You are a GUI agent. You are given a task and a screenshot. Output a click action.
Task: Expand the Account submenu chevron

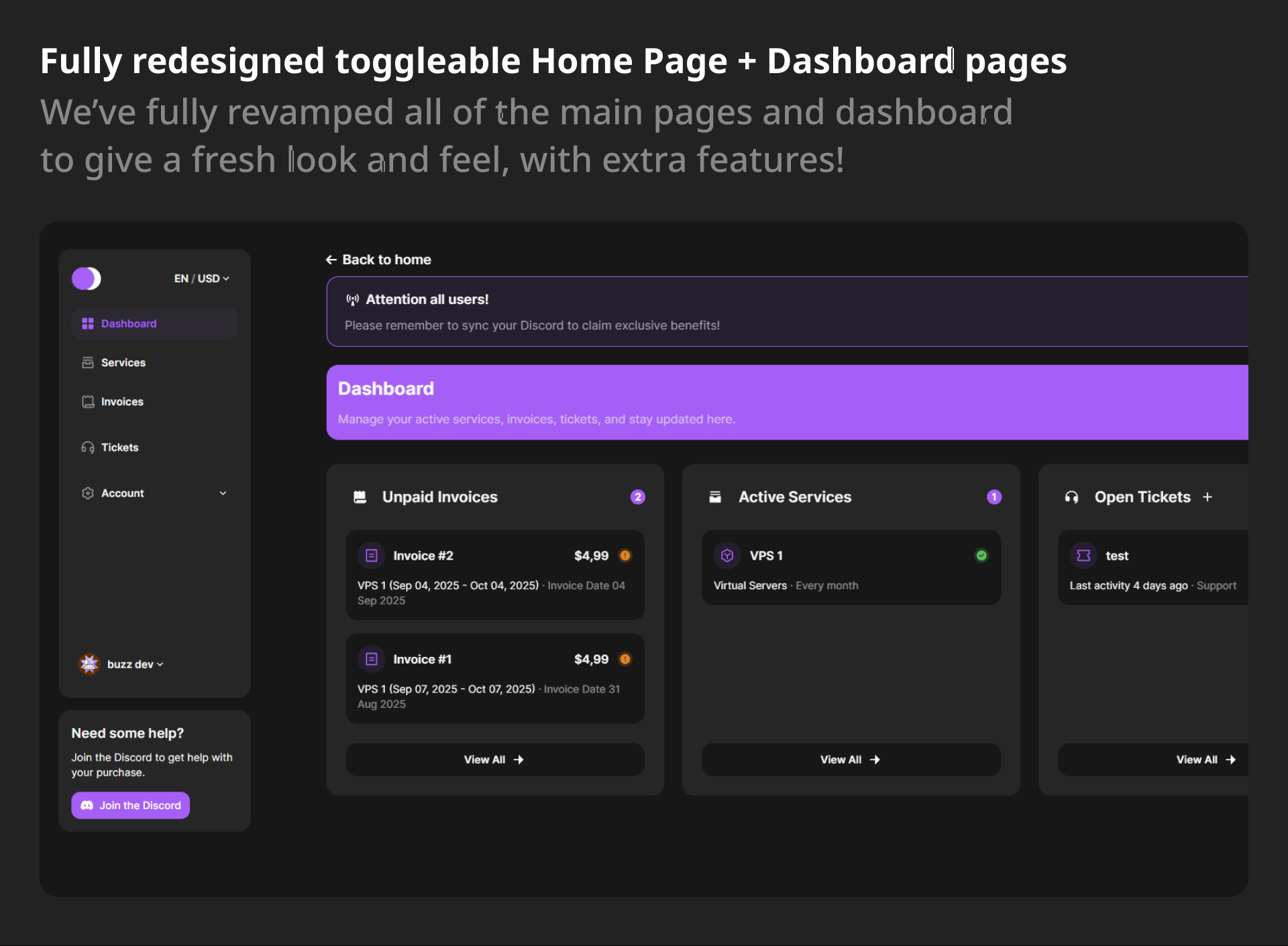[223, 493]
